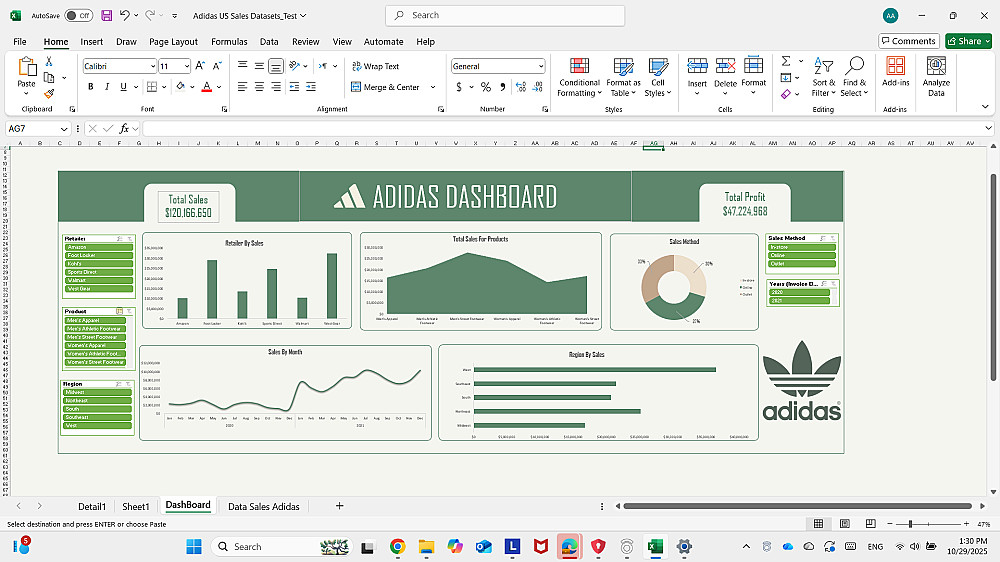This screenshot has width=1000, height=562.
Task: Open Find & Select options
Action: (x=854, y=77)
